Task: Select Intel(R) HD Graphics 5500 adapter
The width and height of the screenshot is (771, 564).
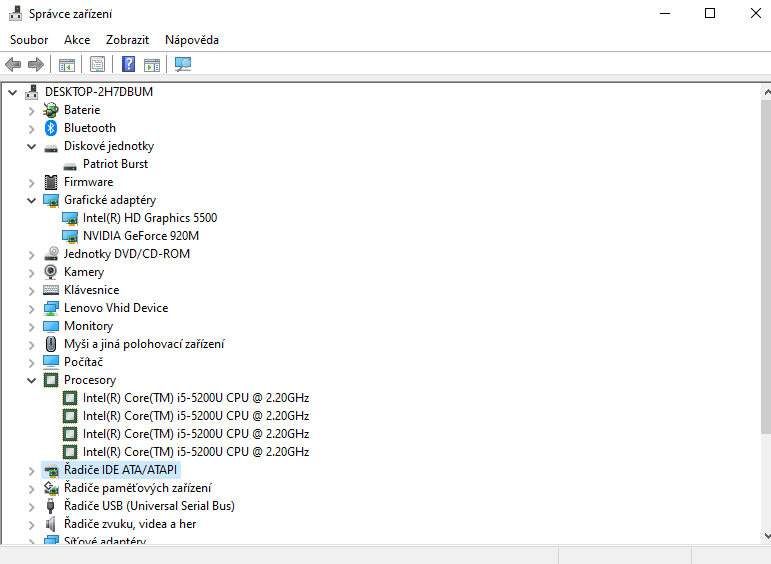Action: pyautogui.click(x=150, y=218)
